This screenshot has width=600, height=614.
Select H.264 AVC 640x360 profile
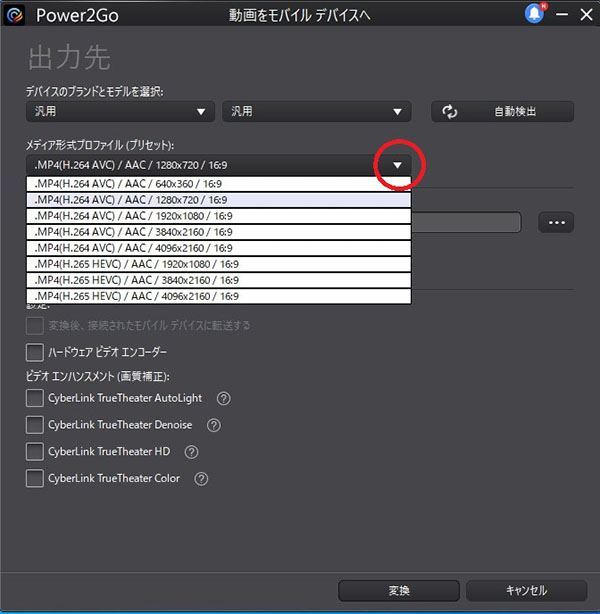coord(219,184)
